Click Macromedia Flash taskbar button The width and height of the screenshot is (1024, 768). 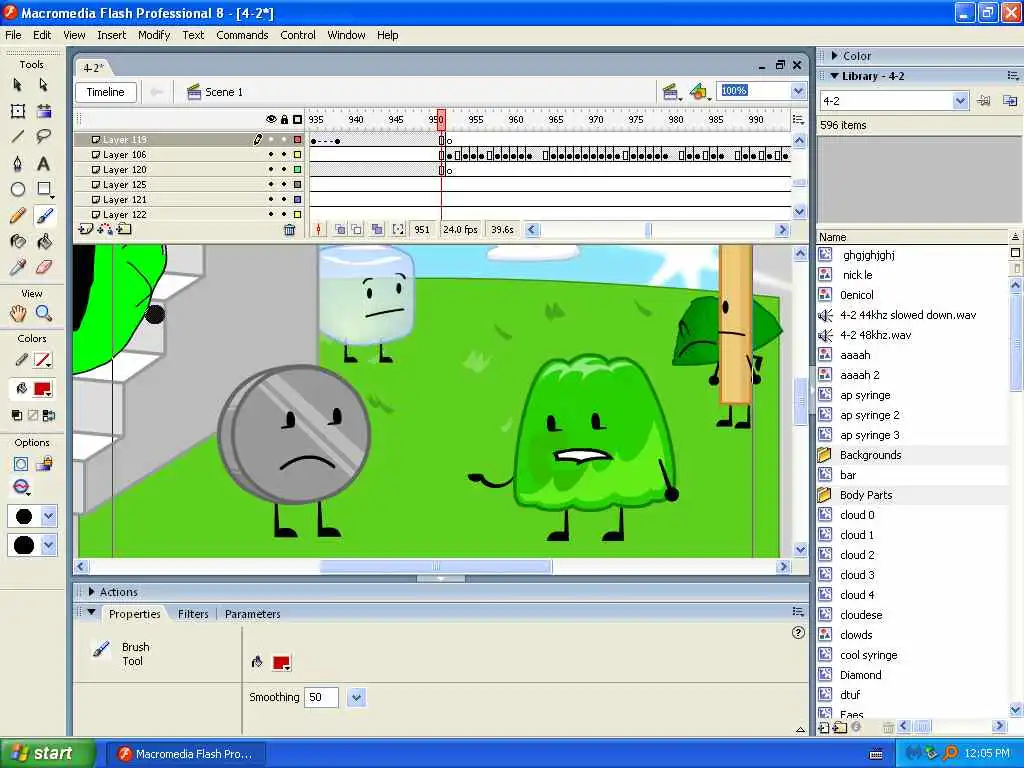(x=186, y=754)
